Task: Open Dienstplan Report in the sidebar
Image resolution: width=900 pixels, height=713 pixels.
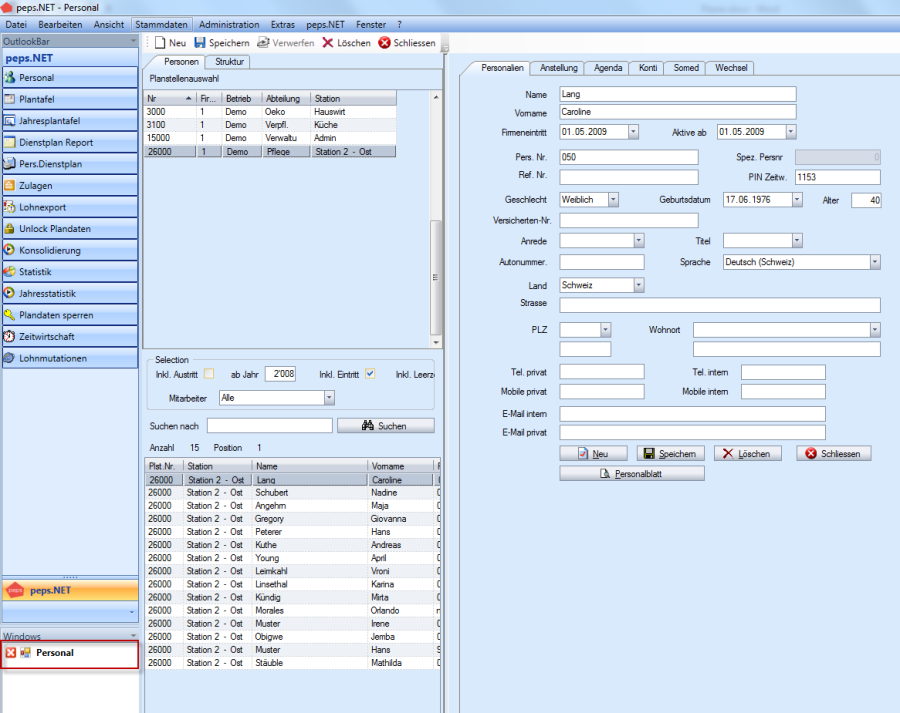Action: click(x=69, y=142)
